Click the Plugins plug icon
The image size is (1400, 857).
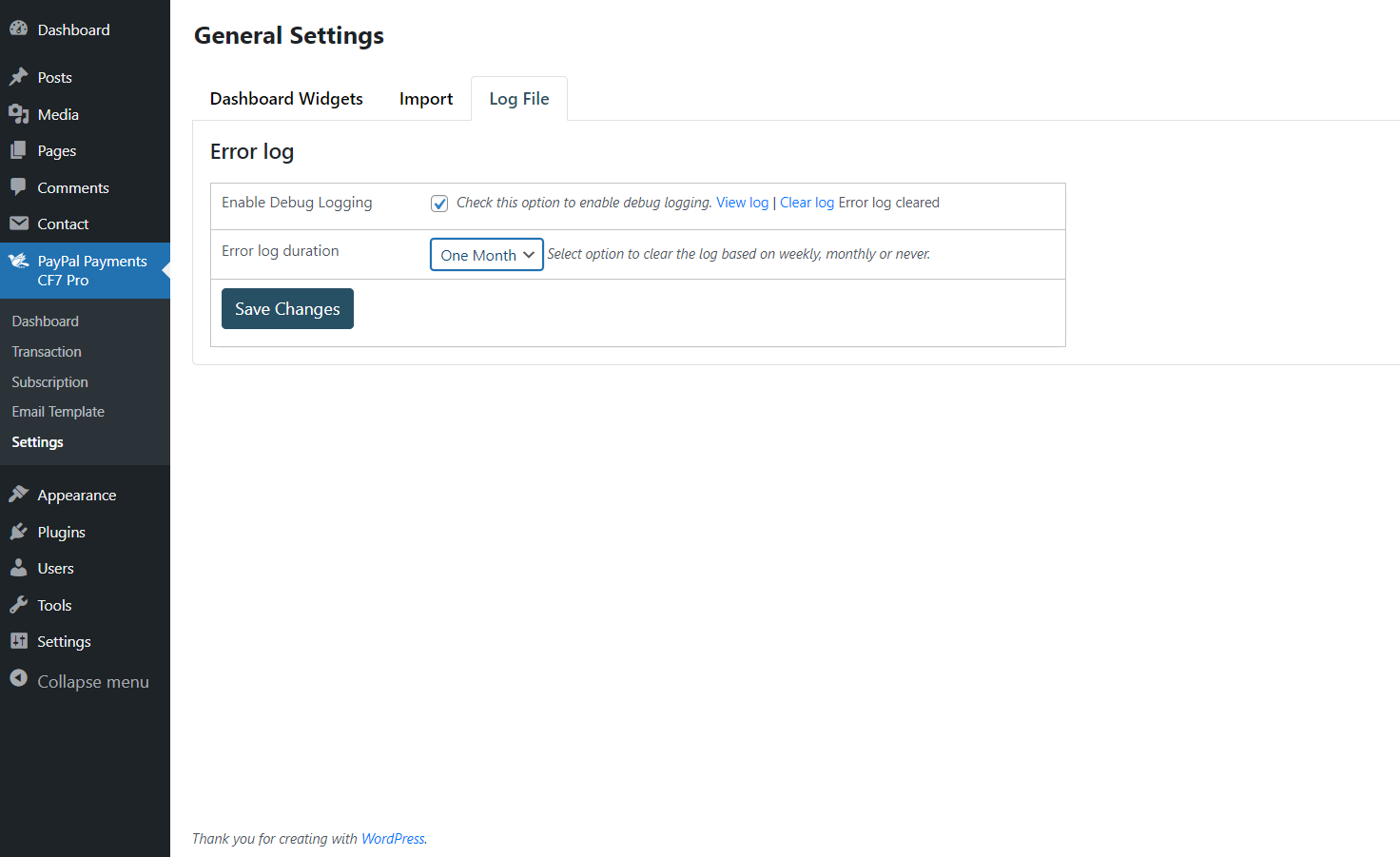18,532
